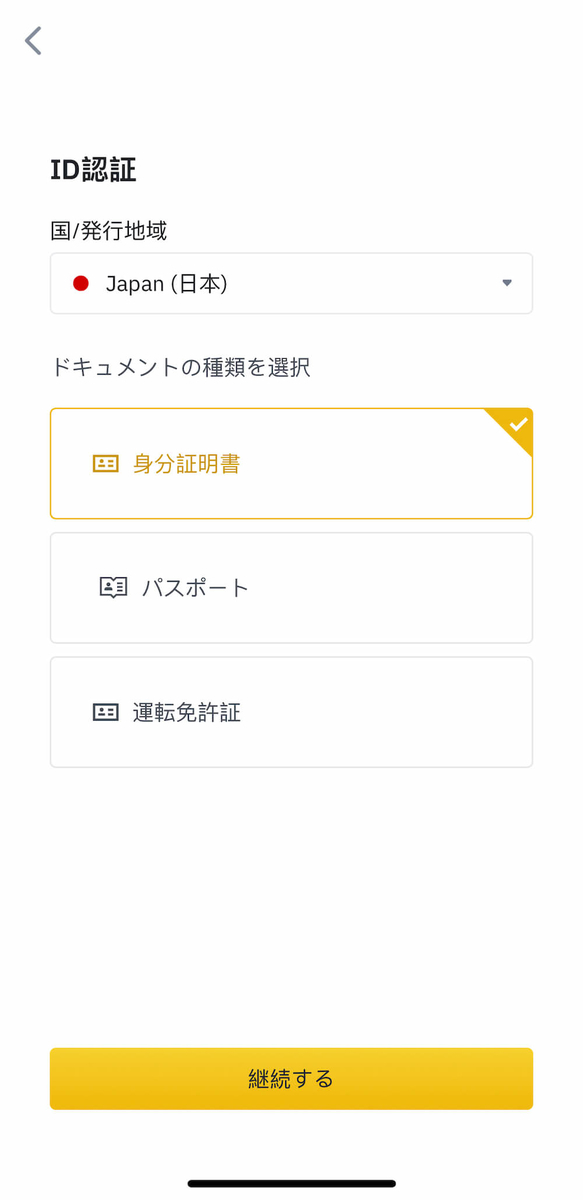Viewport: 583px width, 1200px height.
Task: Tap the iOS home indicator bar
Action: [x=292, y=1184]
